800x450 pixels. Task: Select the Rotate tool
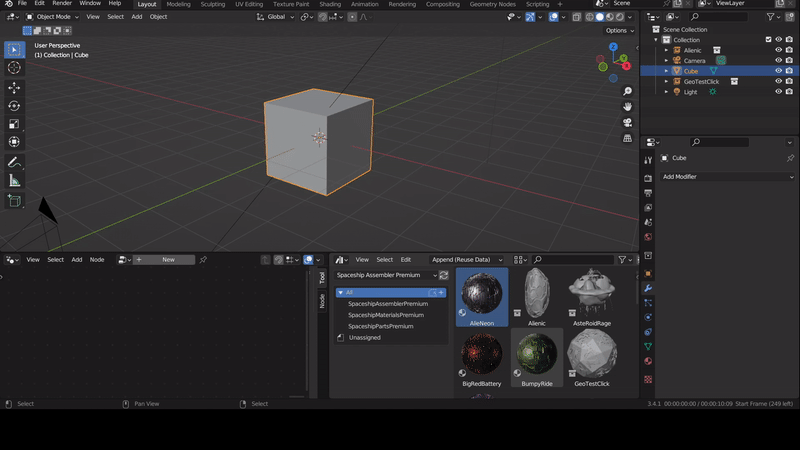click(x=14, y=106)
